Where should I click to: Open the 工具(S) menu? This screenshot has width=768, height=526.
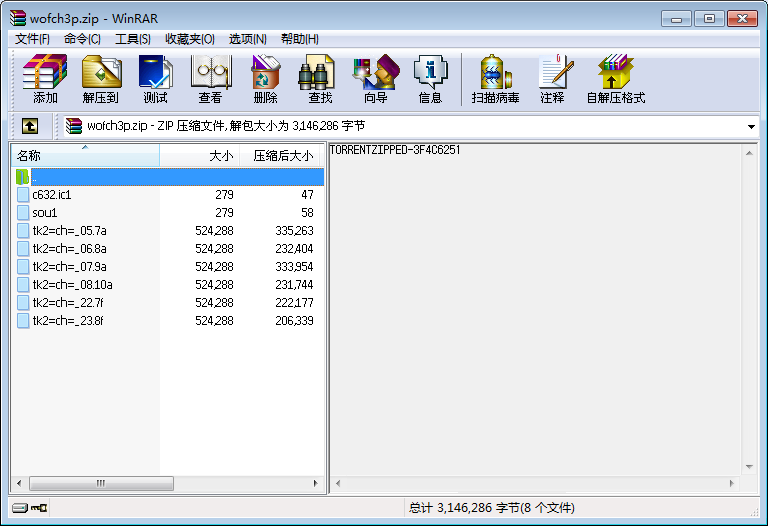(x=132, y=39)
